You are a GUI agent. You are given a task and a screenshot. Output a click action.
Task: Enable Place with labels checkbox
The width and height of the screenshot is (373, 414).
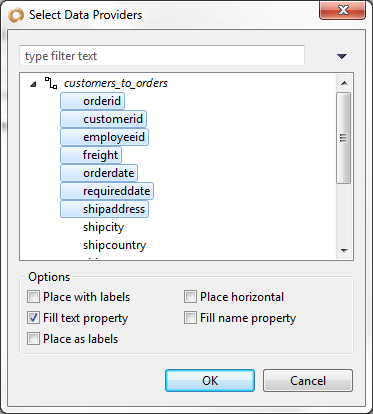coord(33,297)
